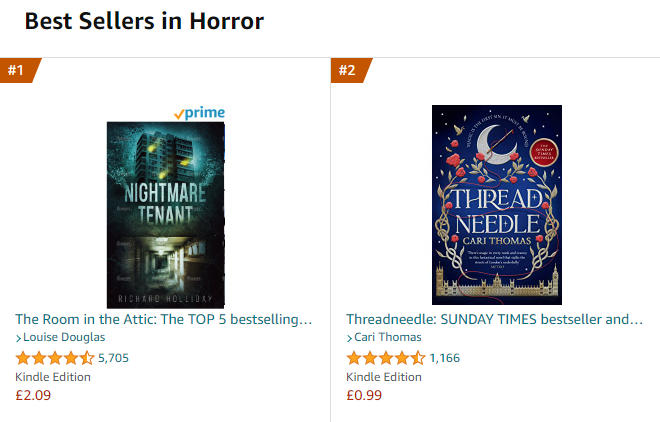Click the chevron before Louise Douglas
The image size is (660, 422).
(x=18, y=338)
